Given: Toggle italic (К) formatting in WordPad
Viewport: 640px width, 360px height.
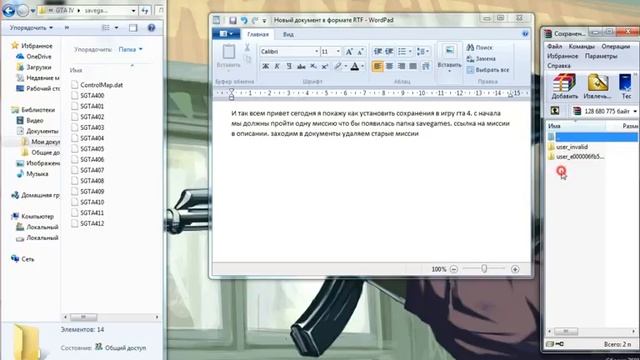Looking at the screenshot, I should (277, 66).
